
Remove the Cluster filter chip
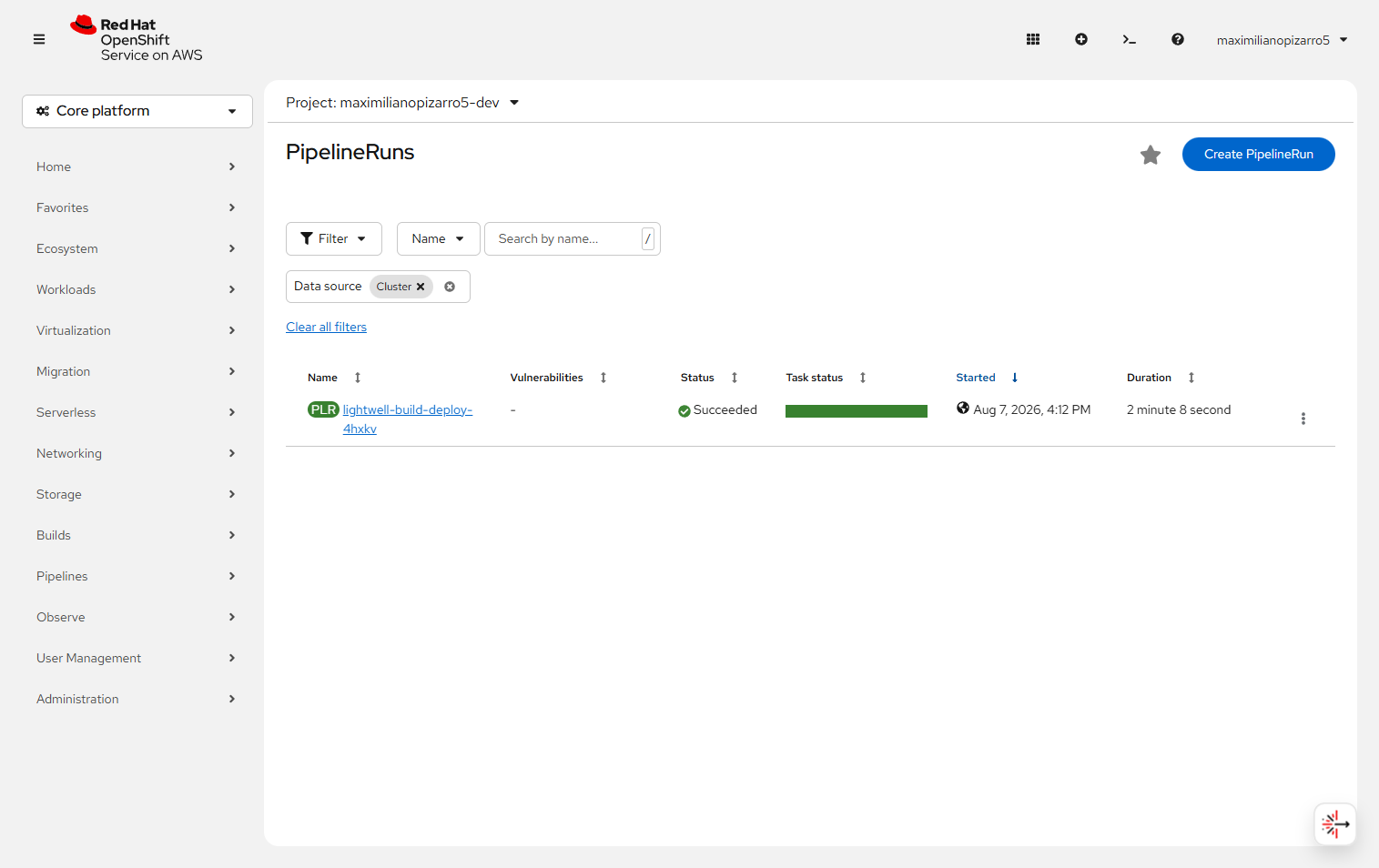[x=421, y=287]
